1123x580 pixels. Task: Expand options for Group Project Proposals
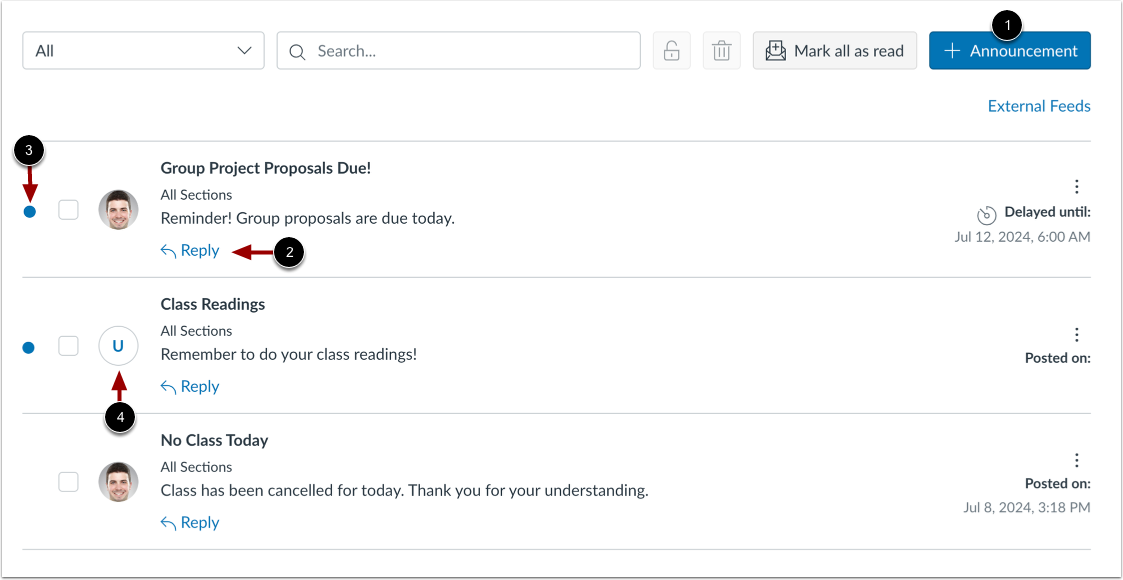tap(1076, 186)
